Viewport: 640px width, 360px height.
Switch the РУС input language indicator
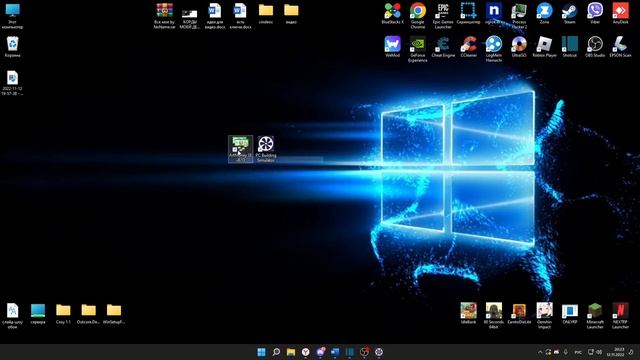pyautogui.click(x=578, y=352)
